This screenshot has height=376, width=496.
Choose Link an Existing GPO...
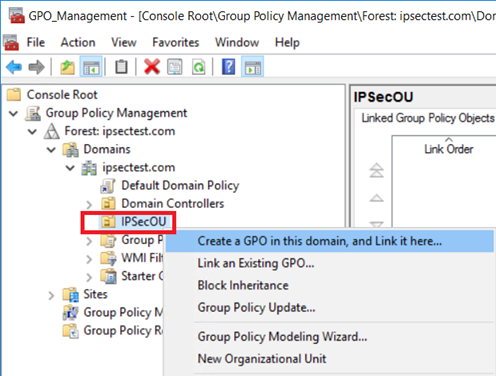click(330, 263)
